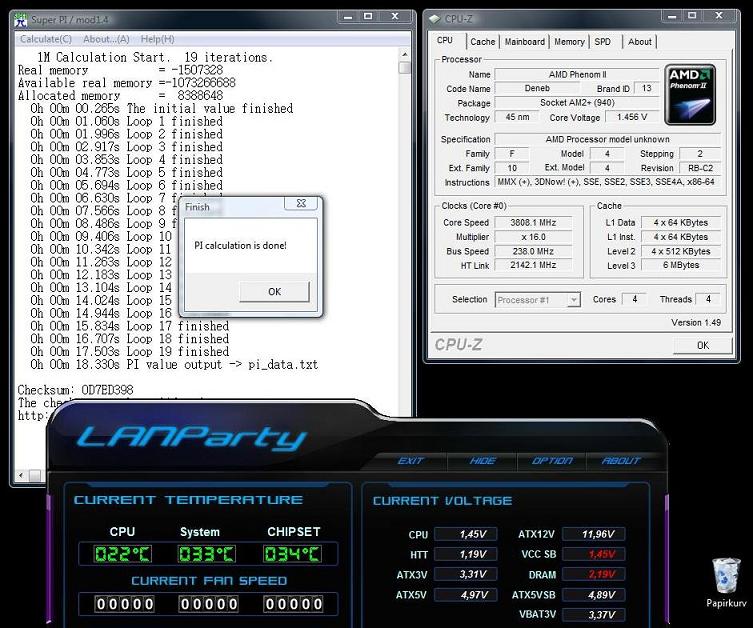Click the VBAT3V 3,37V readout
The image size is (753, 628).
pos(594,615)
